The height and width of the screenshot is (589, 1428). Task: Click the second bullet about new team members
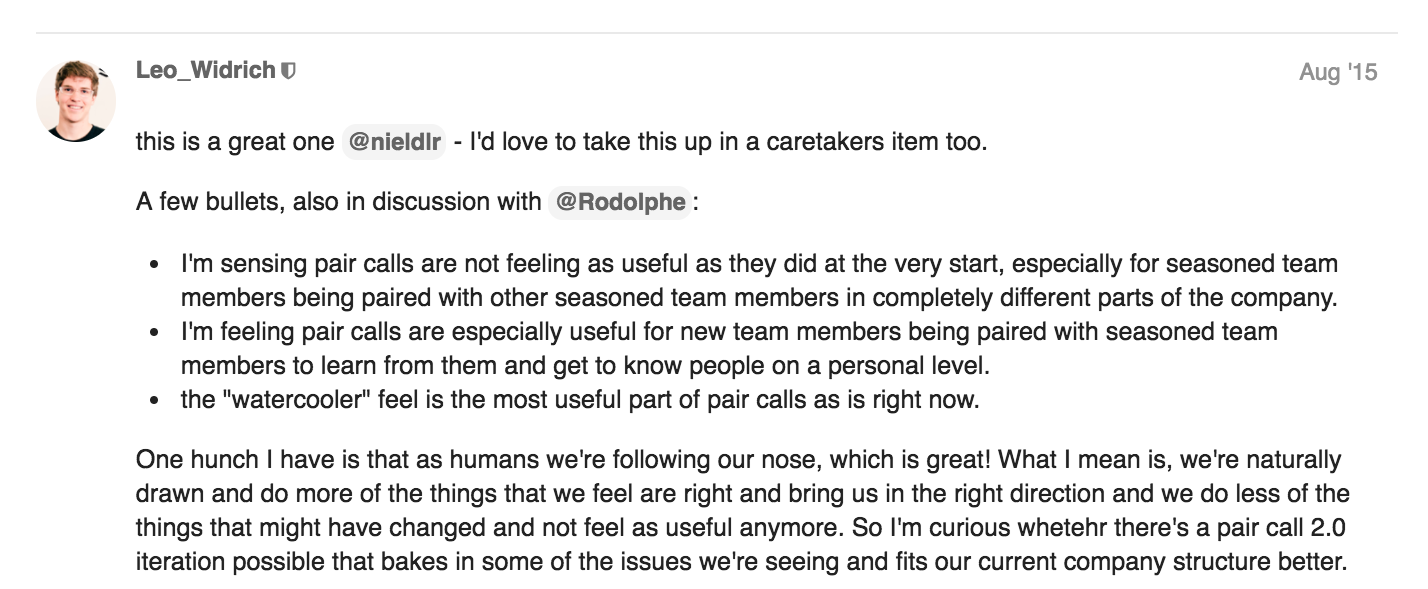pos(729,347)
